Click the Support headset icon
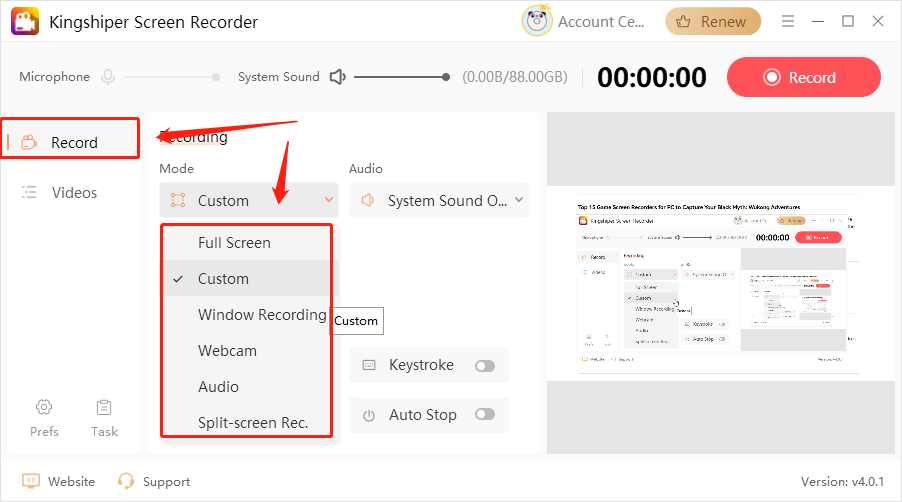The height and width of the screenshot is (502, 902). [x=125, y=481]
